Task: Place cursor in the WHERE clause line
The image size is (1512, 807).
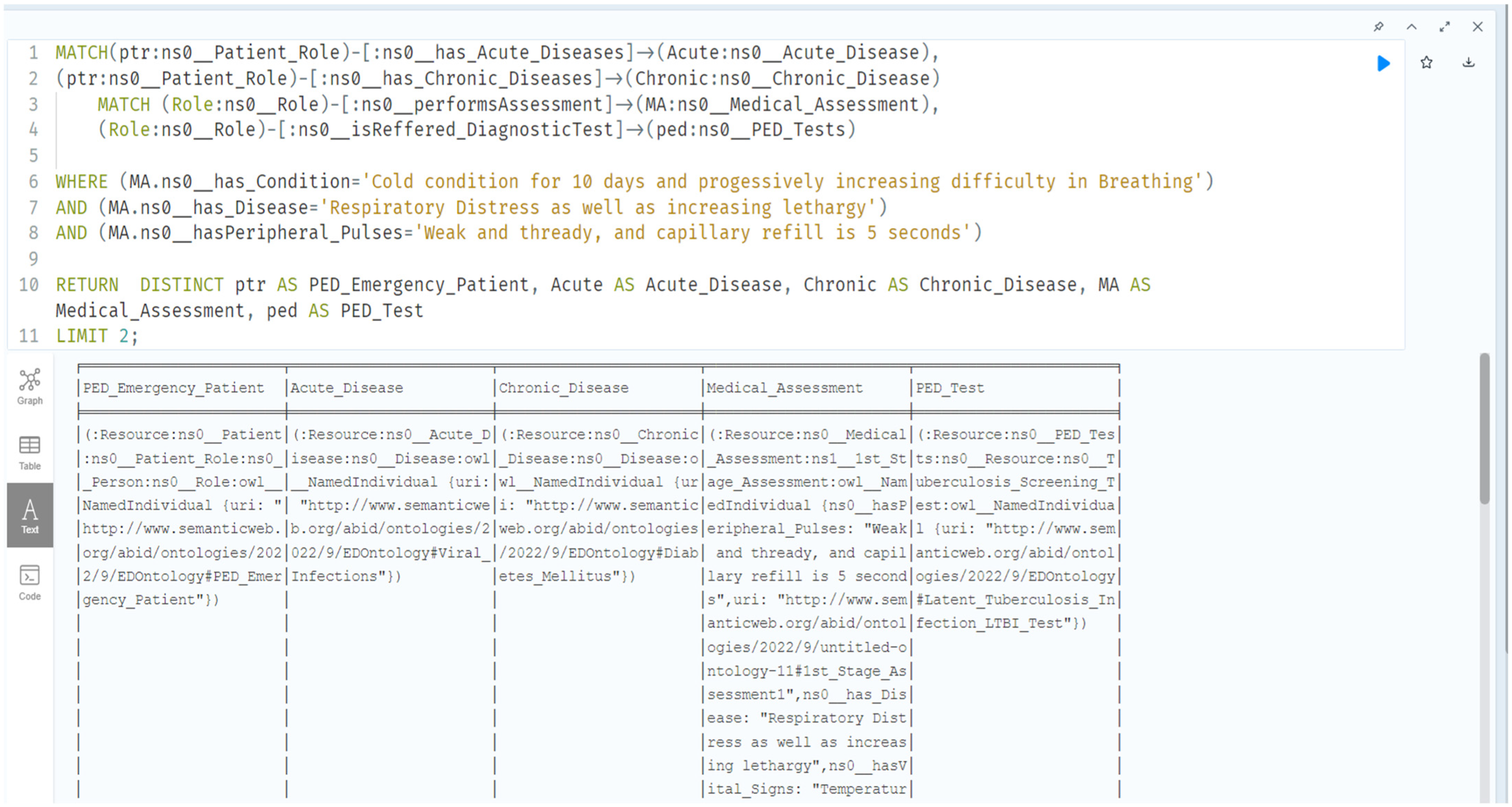Action: (x=634, y=181)
